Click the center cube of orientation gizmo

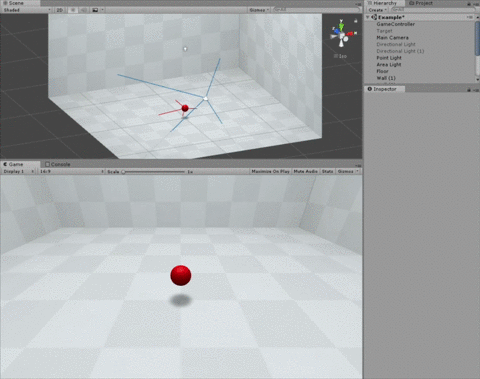tap(342, 36)
